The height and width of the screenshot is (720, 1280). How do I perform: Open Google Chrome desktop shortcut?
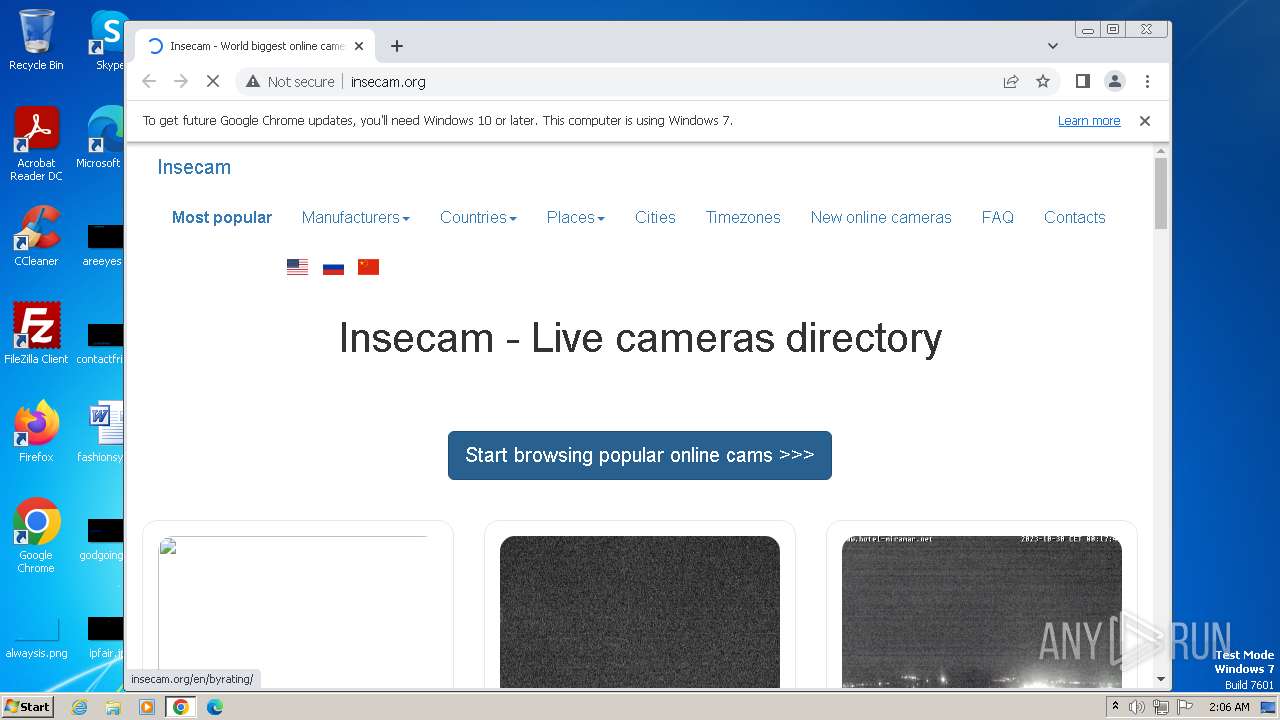[x=36, y=535]
